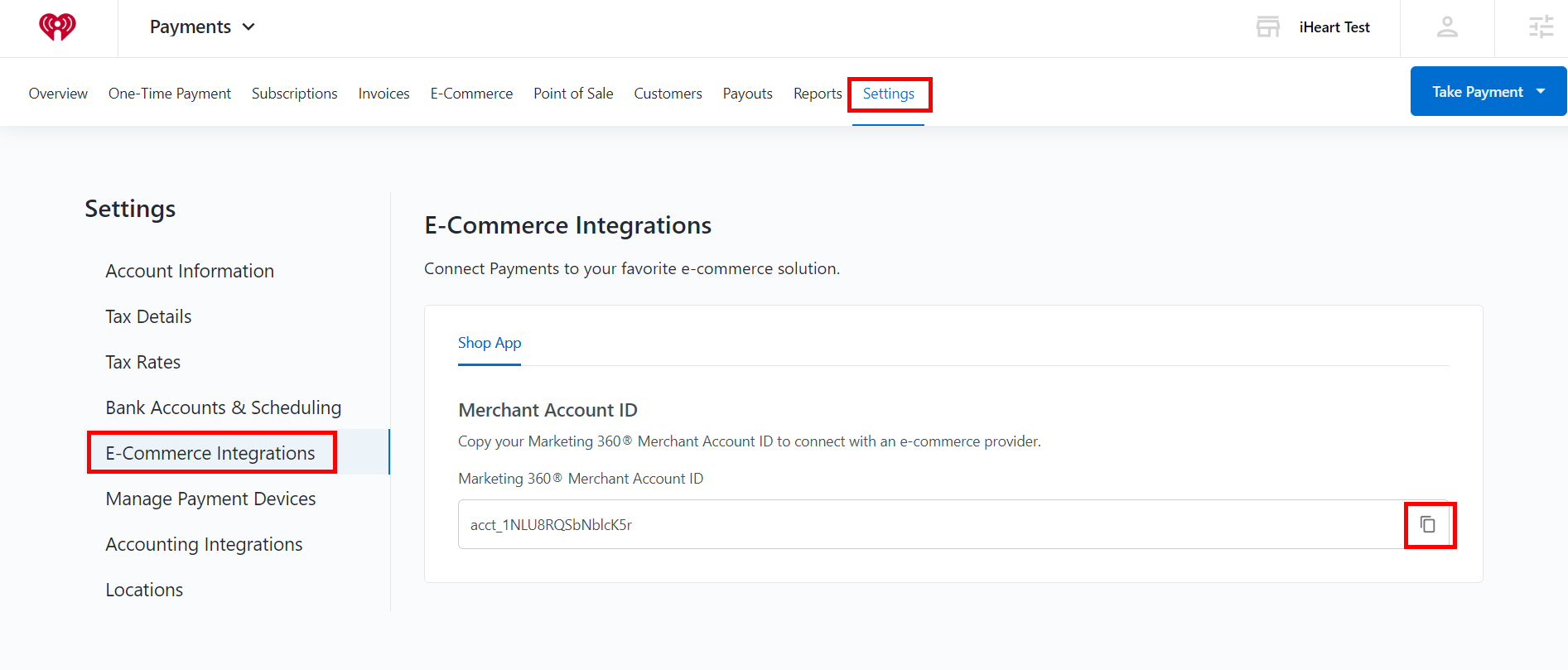Select the E-Commerce tab
This screenshot has height=670, width=1568.
[471, 94]
